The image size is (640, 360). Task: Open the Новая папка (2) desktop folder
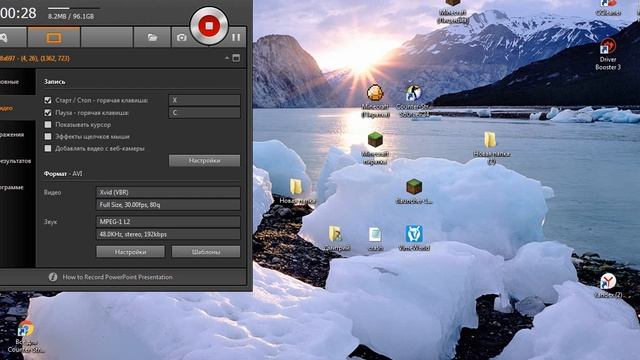[x=491, y=148]
